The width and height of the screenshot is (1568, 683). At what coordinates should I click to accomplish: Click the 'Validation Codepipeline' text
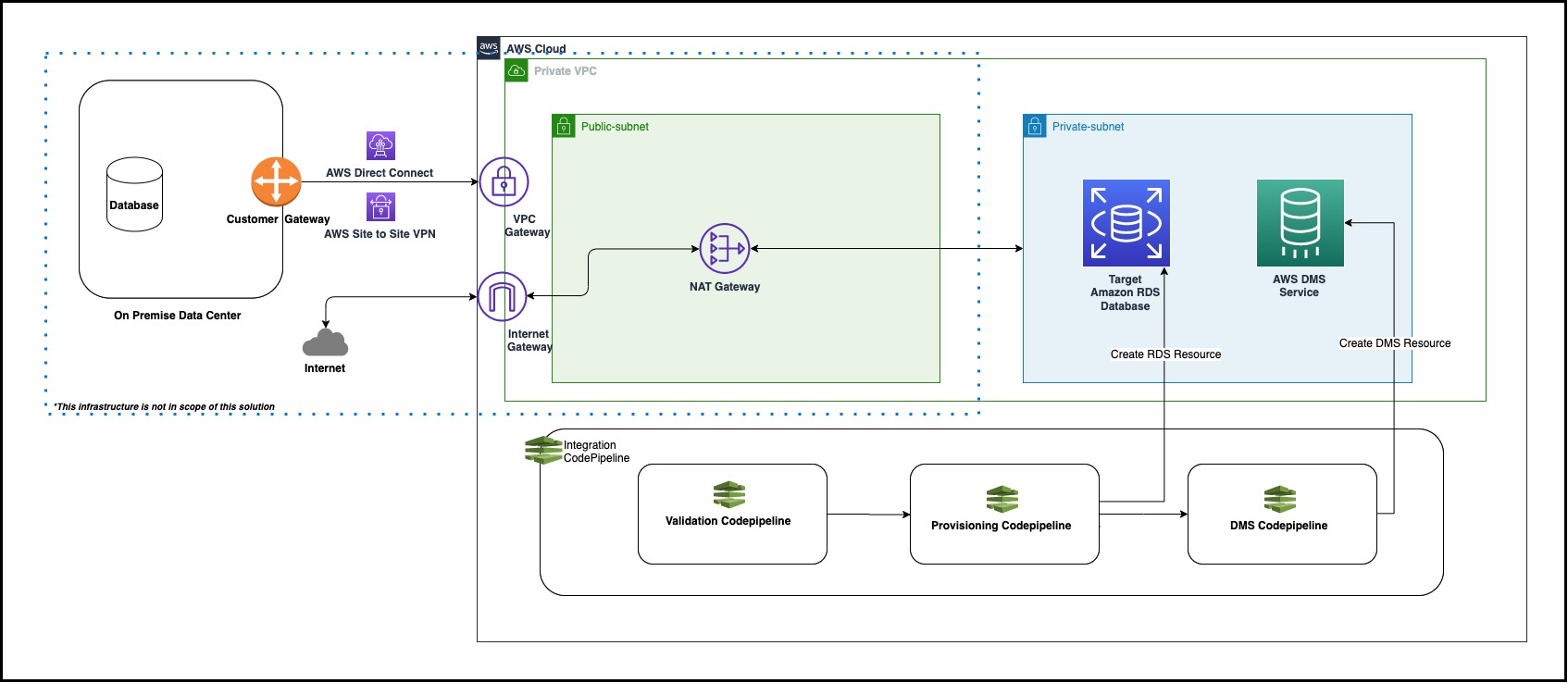728,521
